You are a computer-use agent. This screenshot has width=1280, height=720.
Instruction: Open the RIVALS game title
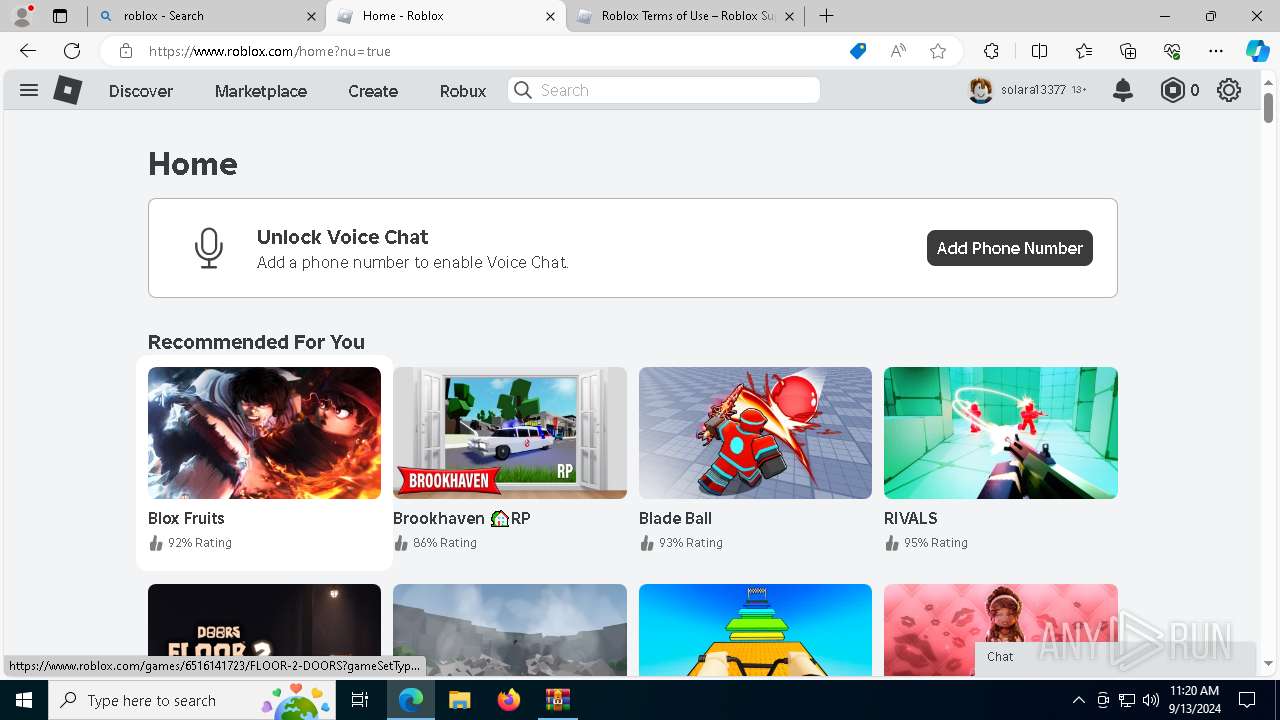911,518
